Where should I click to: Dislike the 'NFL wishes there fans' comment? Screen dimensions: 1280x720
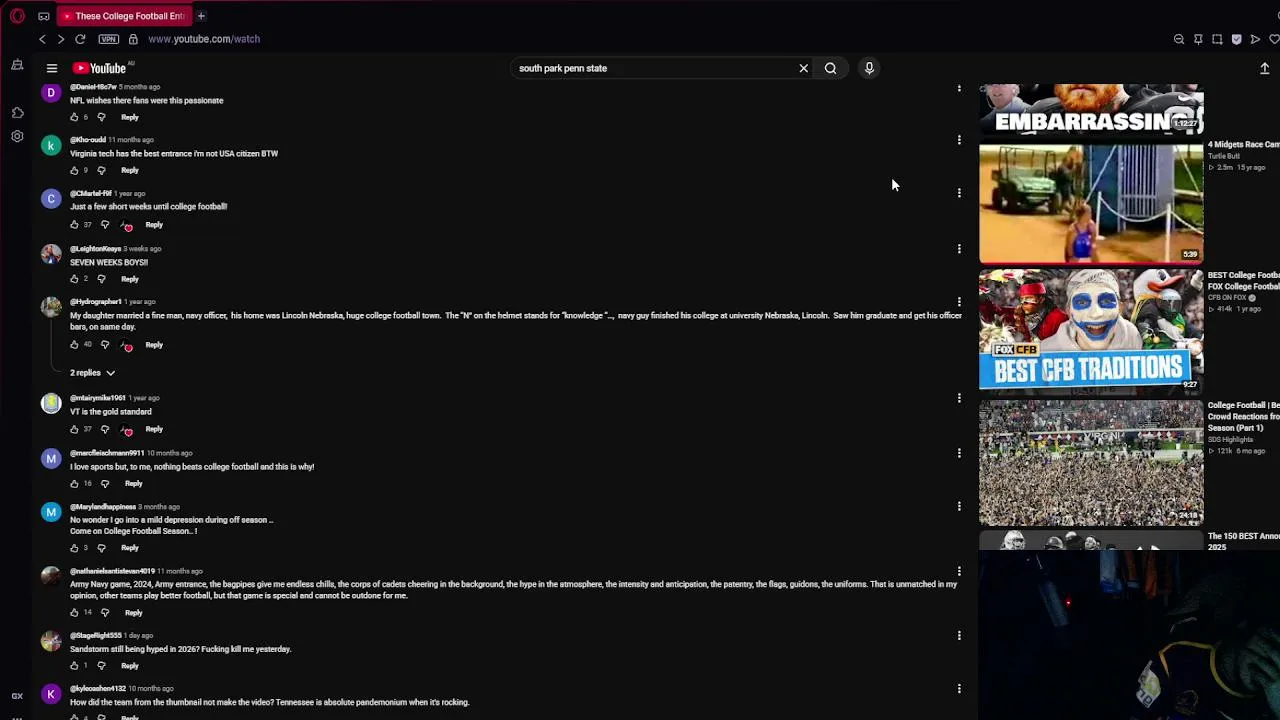(x=101, y=117)
